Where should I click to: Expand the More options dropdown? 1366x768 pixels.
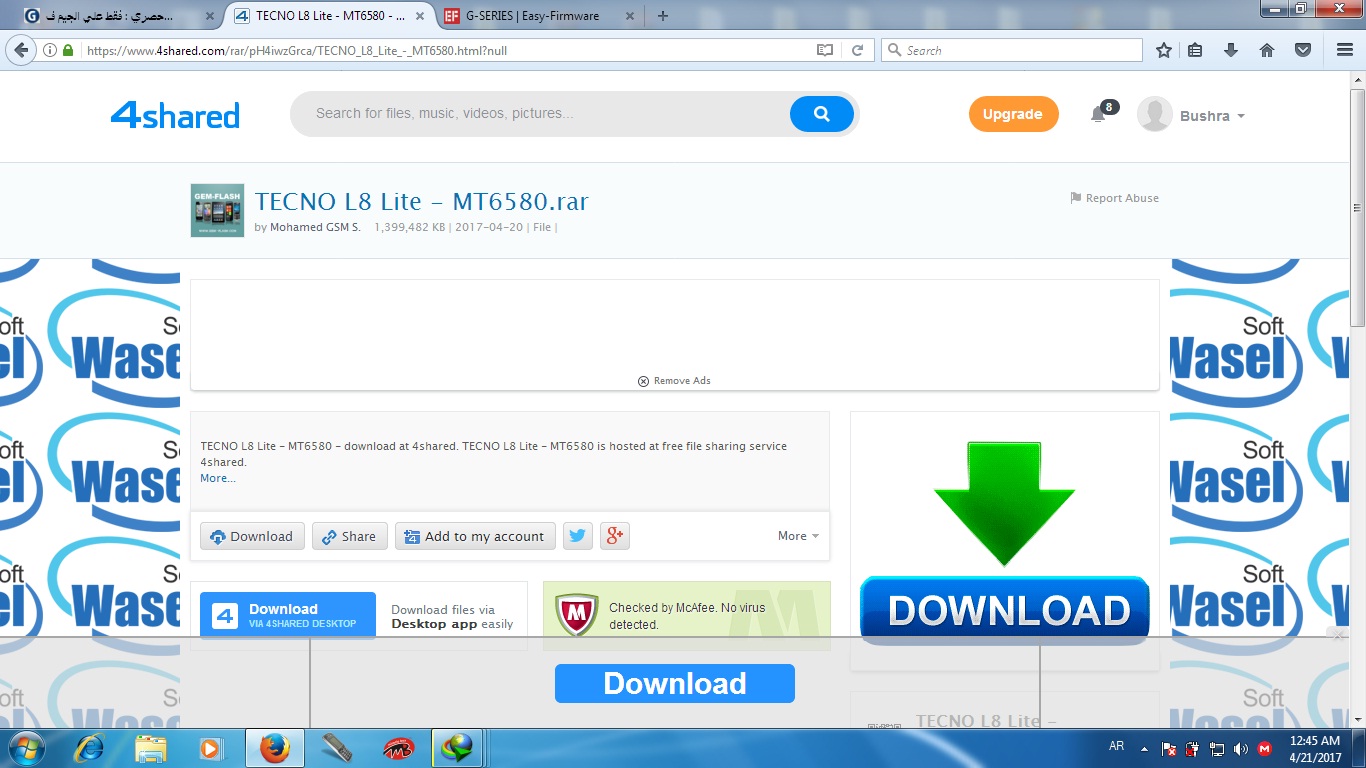click(x=798, y=536)
